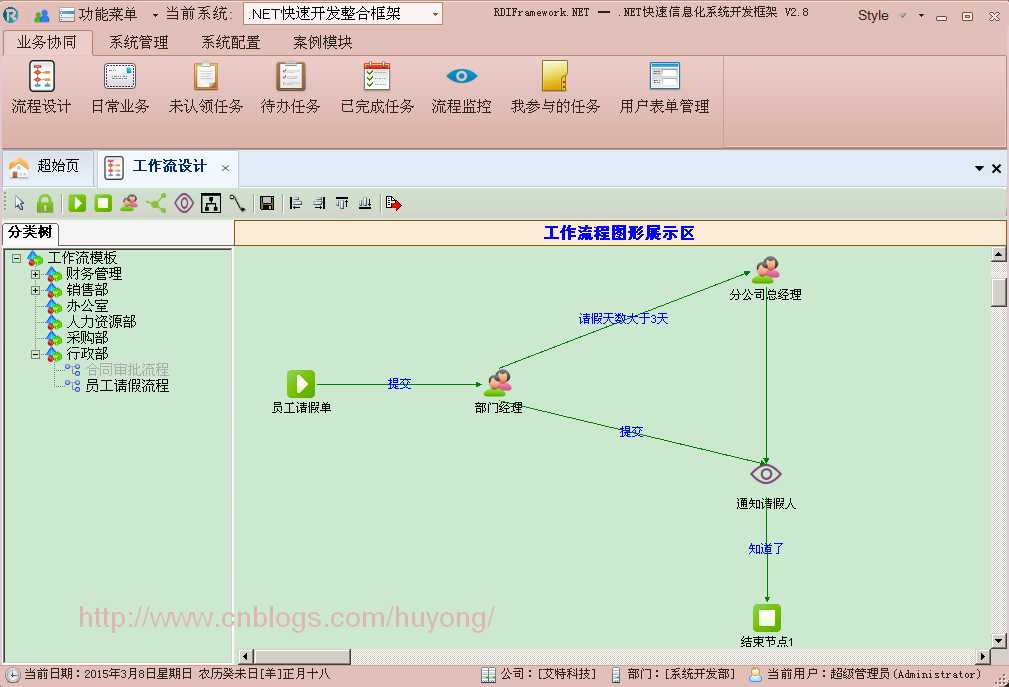Switch to the 系统管理 ribbon tab
The height and width of the screenshot is (687, 1009).
point(138,42)
